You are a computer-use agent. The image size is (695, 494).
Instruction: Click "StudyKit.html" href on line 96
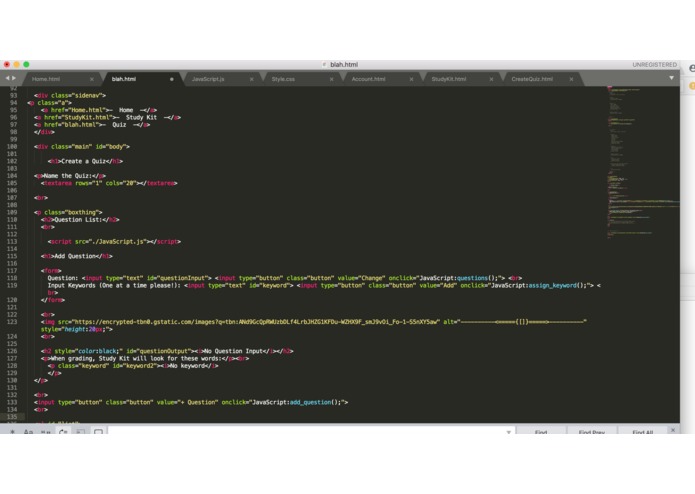[89, 117]
